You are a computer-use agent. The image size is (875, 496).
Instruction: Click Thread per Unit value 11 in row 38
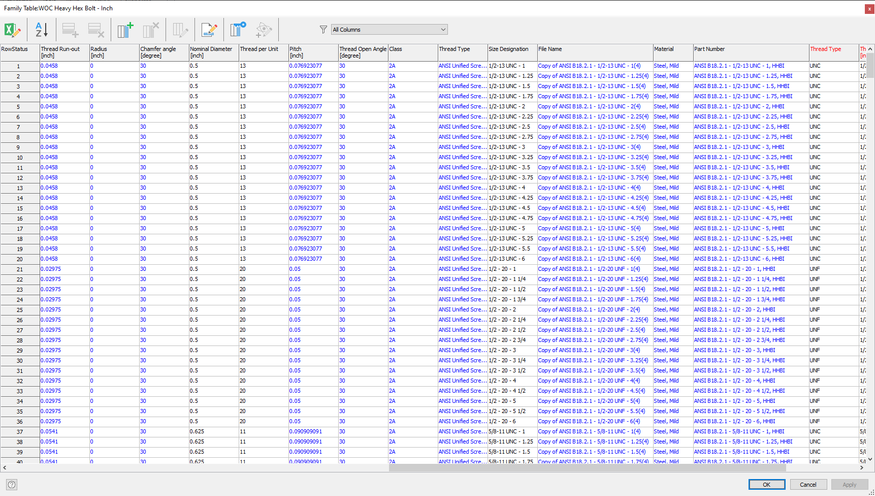pyautogui.click(x=263, y=441)
